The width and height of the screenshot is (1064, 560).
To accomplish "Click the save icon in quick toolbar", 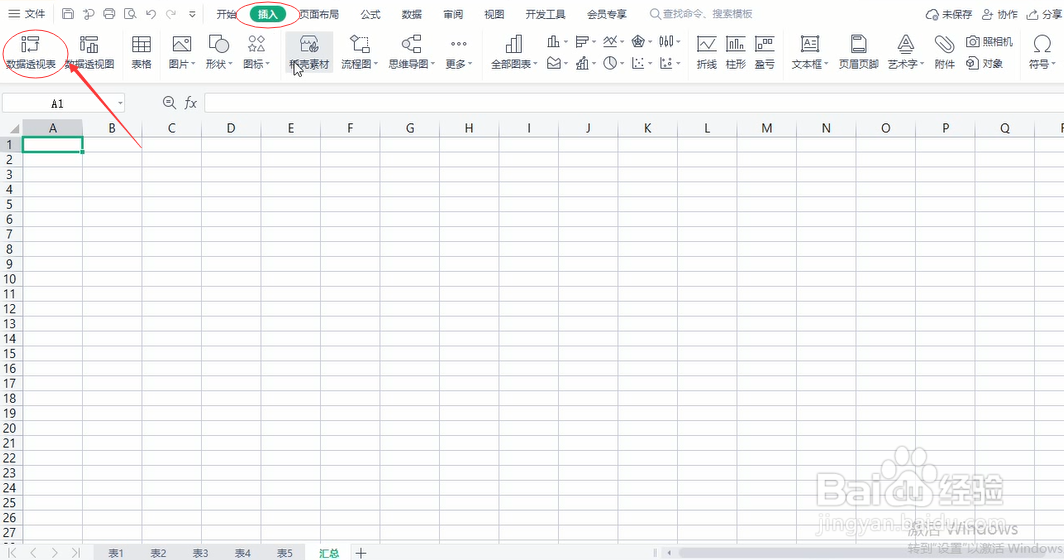I will [x=68, y=14].
